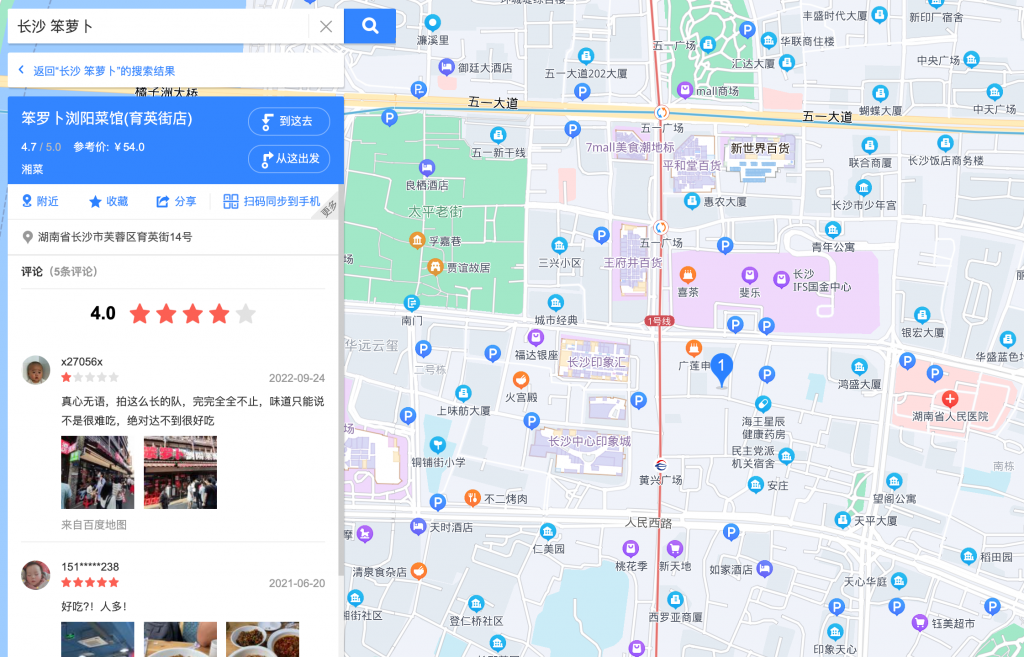Select 扫码同步到手机 to sync by QR code
Viewport: 1024px width, 657px height.
[x=272, y=201]
